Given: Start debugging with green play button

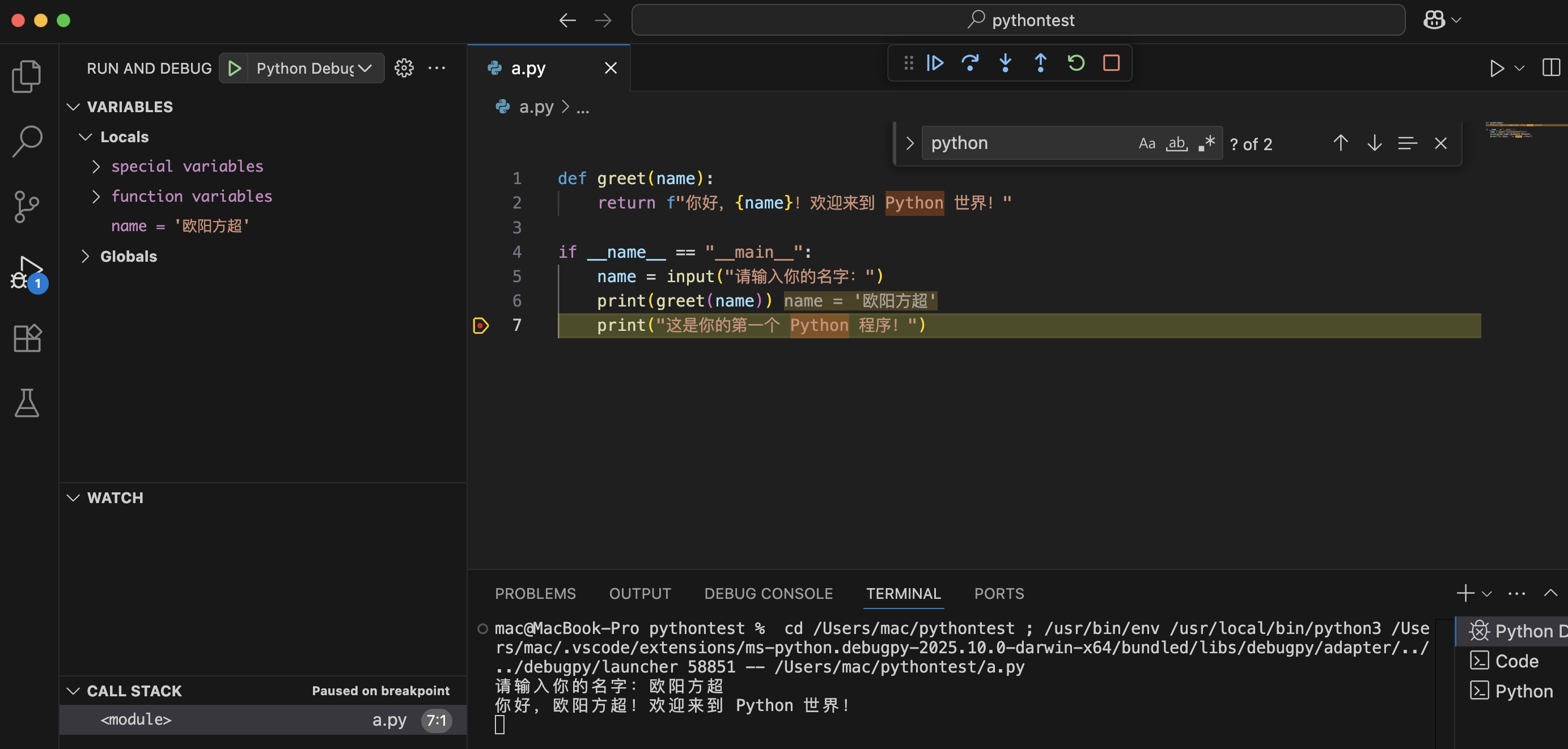Looking at the screenshot, I should tap(234, 68).
